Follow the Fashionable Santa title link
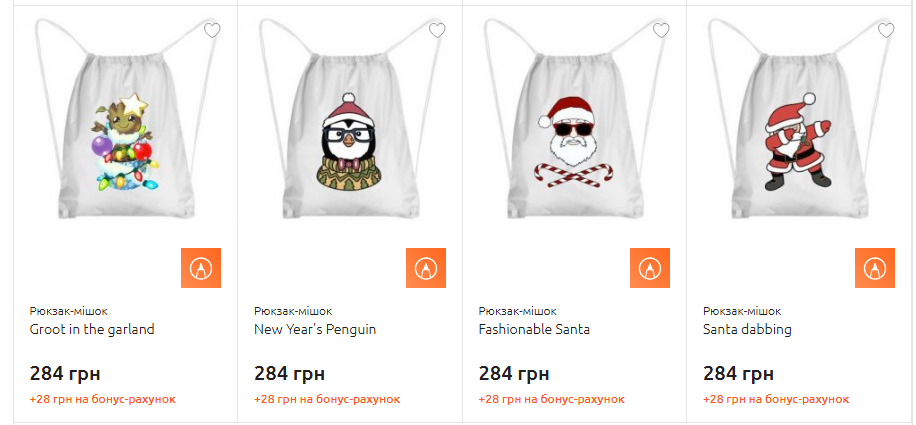The height and width of the screenshot is (425, 916). click(534, 329)
